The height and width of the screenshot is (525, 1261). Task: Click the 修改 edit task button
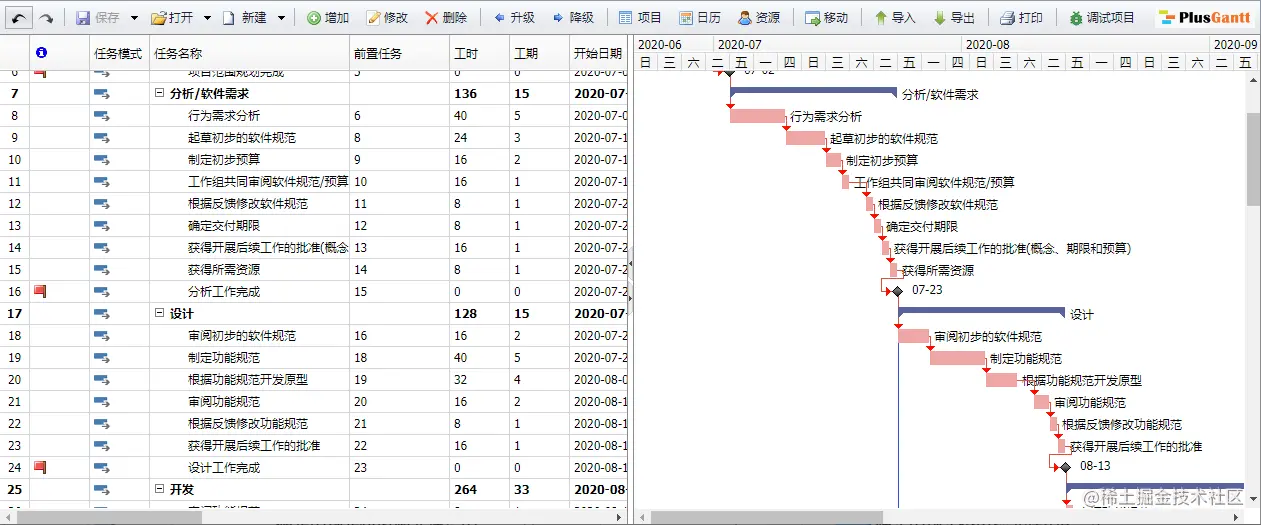pyautogui.click(x=387, y=18)
